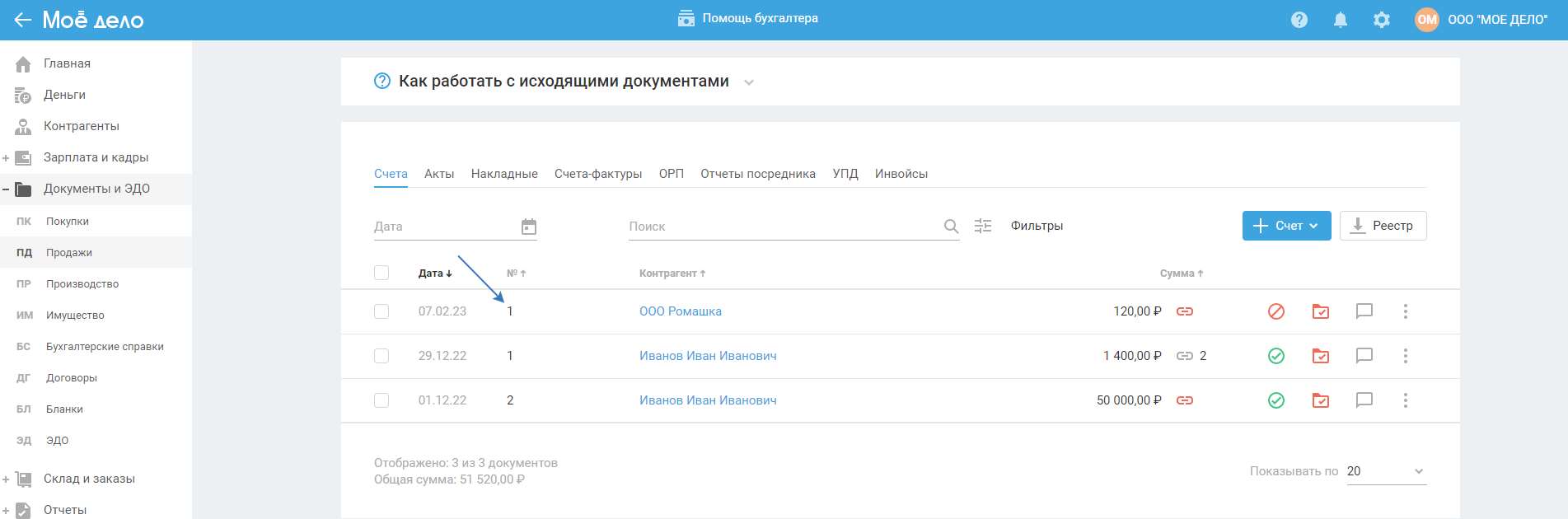Click into the Поиск search field
This screenshot has height=519, width=1568.
coord(783,227)
